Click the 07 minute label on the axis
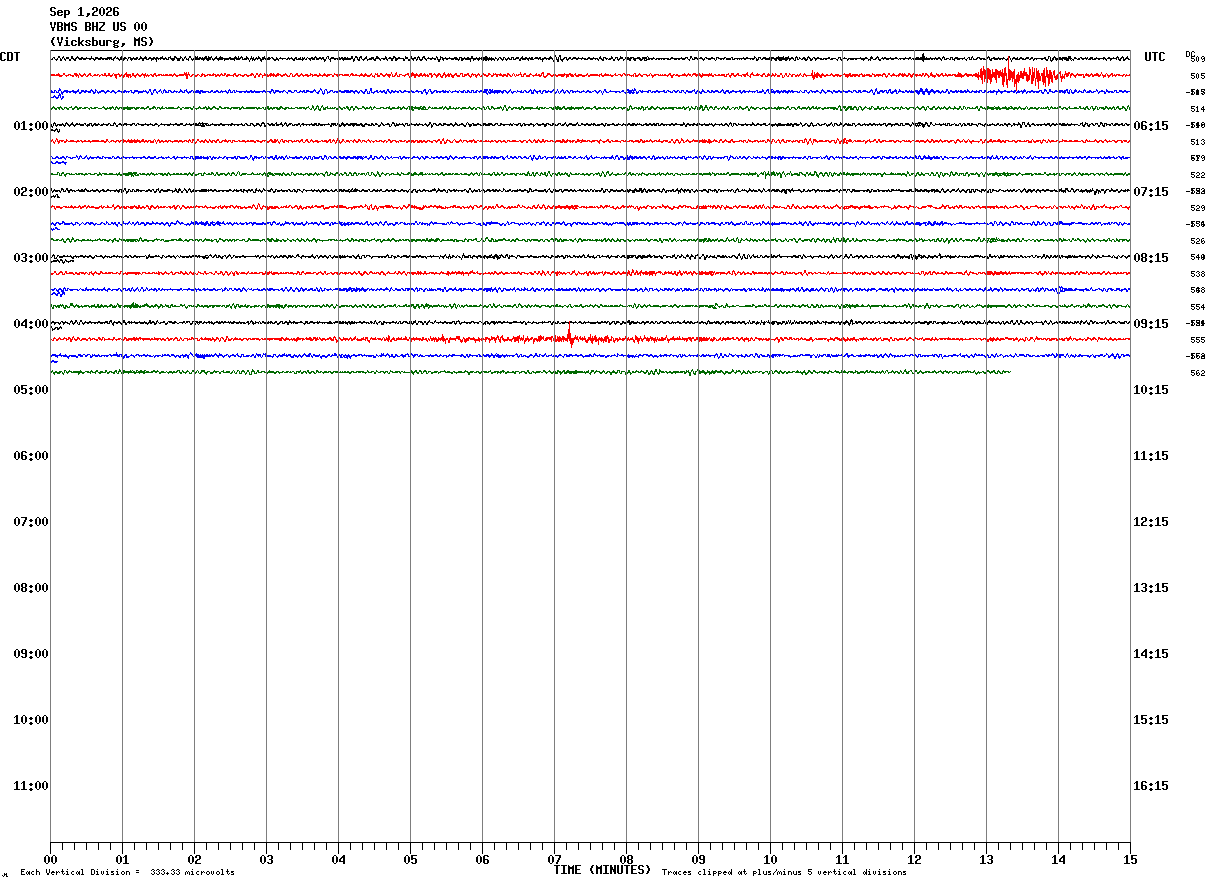 554,860
